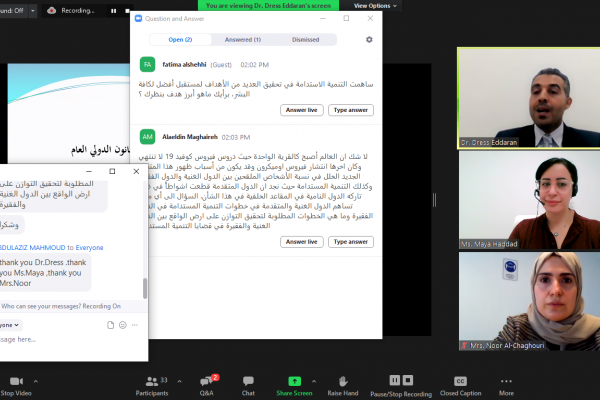Click the green Share Screen icon

click(x=294, y=380)
